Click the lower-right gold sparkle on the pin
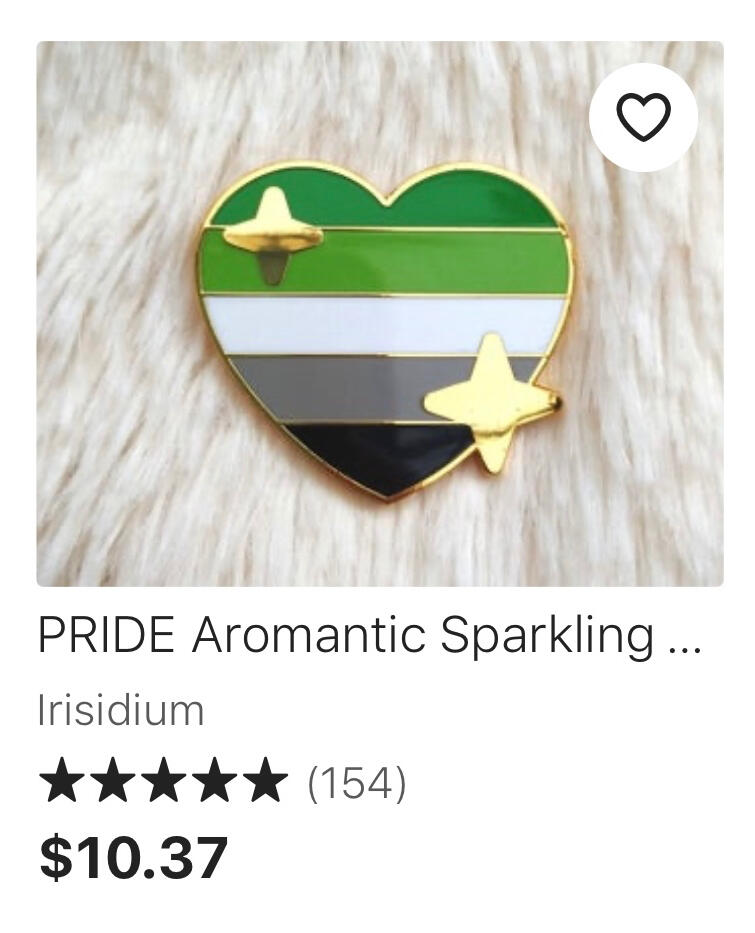 coord(491,403)
